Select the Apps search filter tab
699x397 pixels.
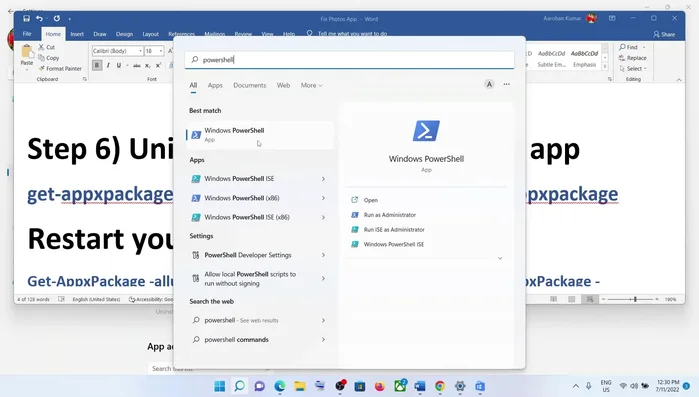pos(215,85)
